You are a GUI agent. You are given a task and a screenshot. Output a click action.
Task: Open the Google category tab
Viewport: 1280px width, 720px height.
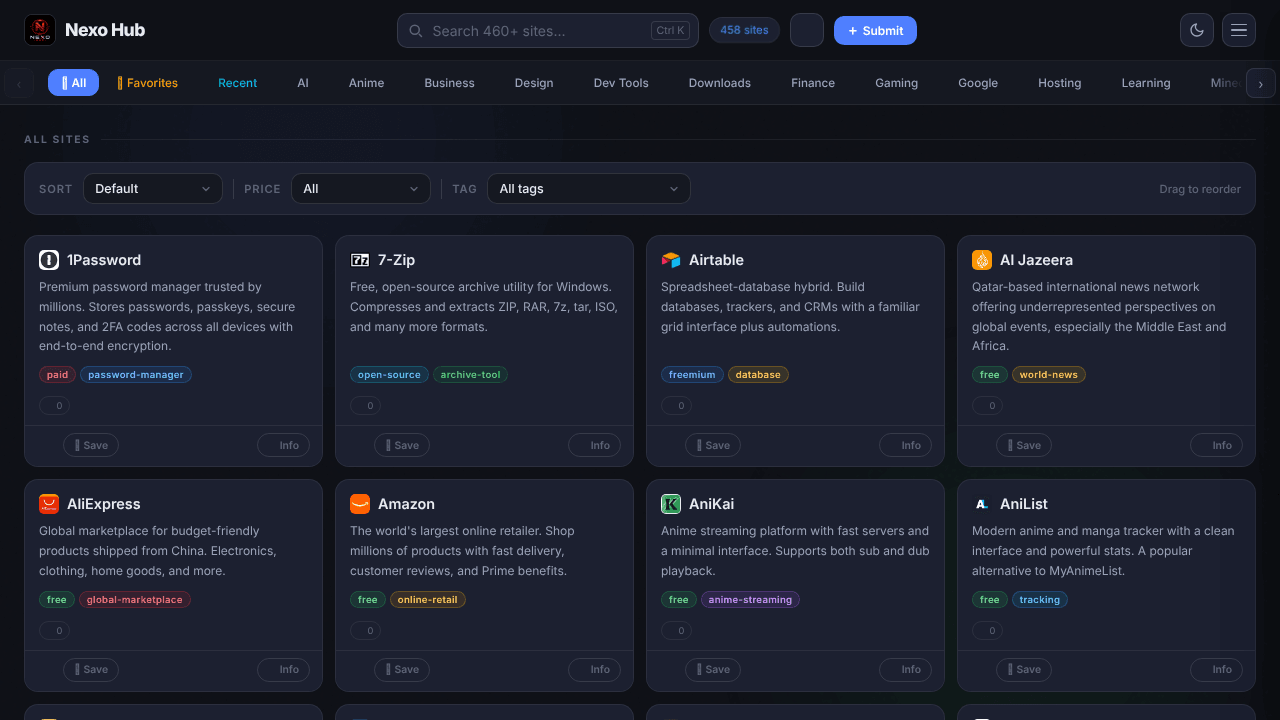pyautogui.click(x=978, y=83)
